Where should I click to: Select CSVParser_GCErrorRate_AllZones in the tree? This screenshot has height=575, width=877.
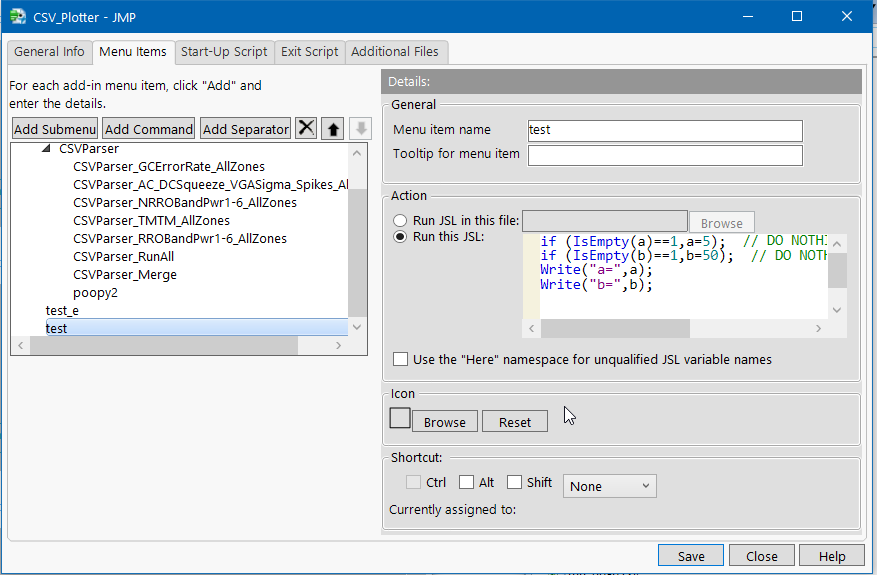click(169, 167)
